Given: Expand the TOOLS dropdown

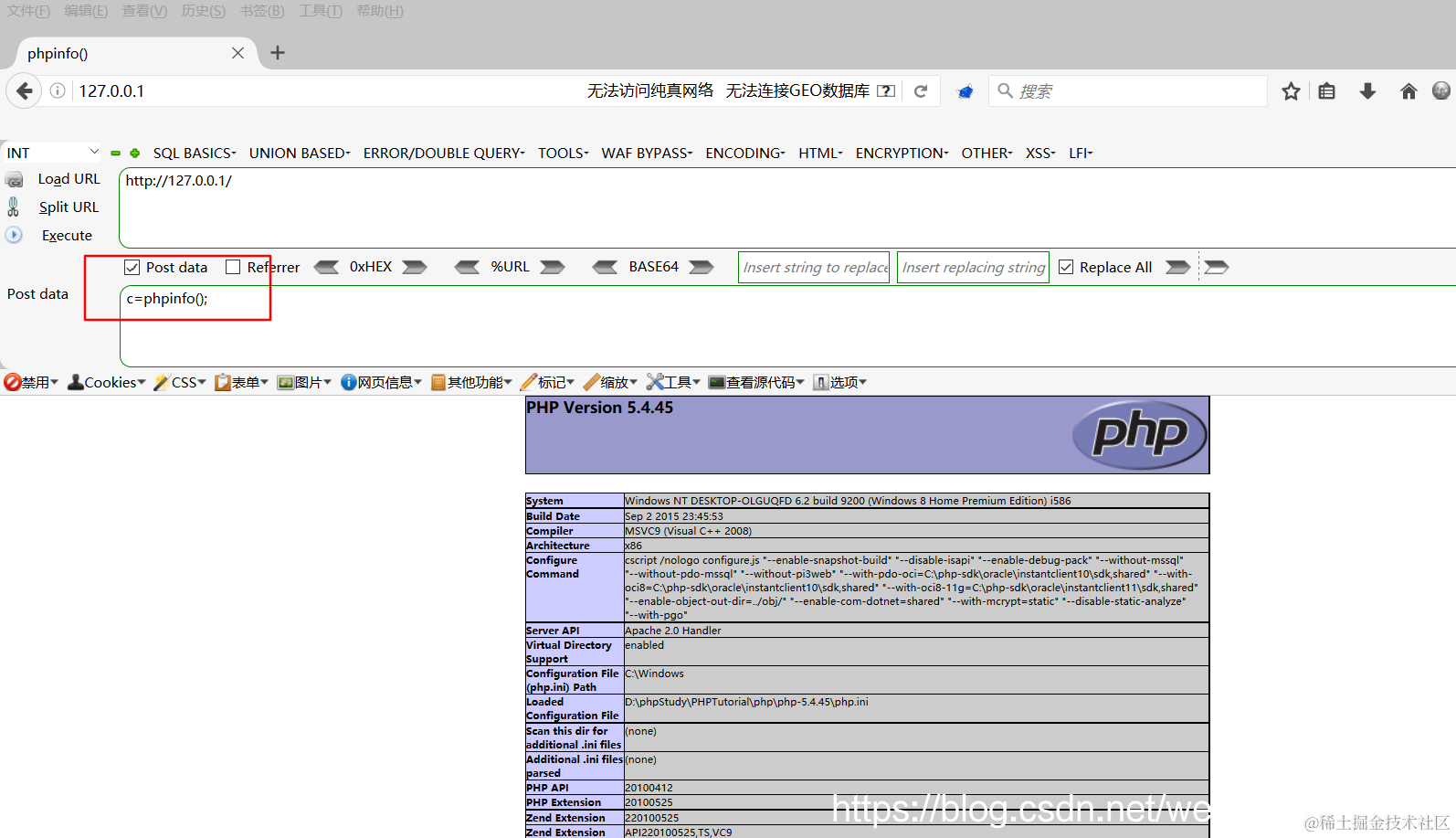Looking at the screenshot, I should (x=564, y=153).
